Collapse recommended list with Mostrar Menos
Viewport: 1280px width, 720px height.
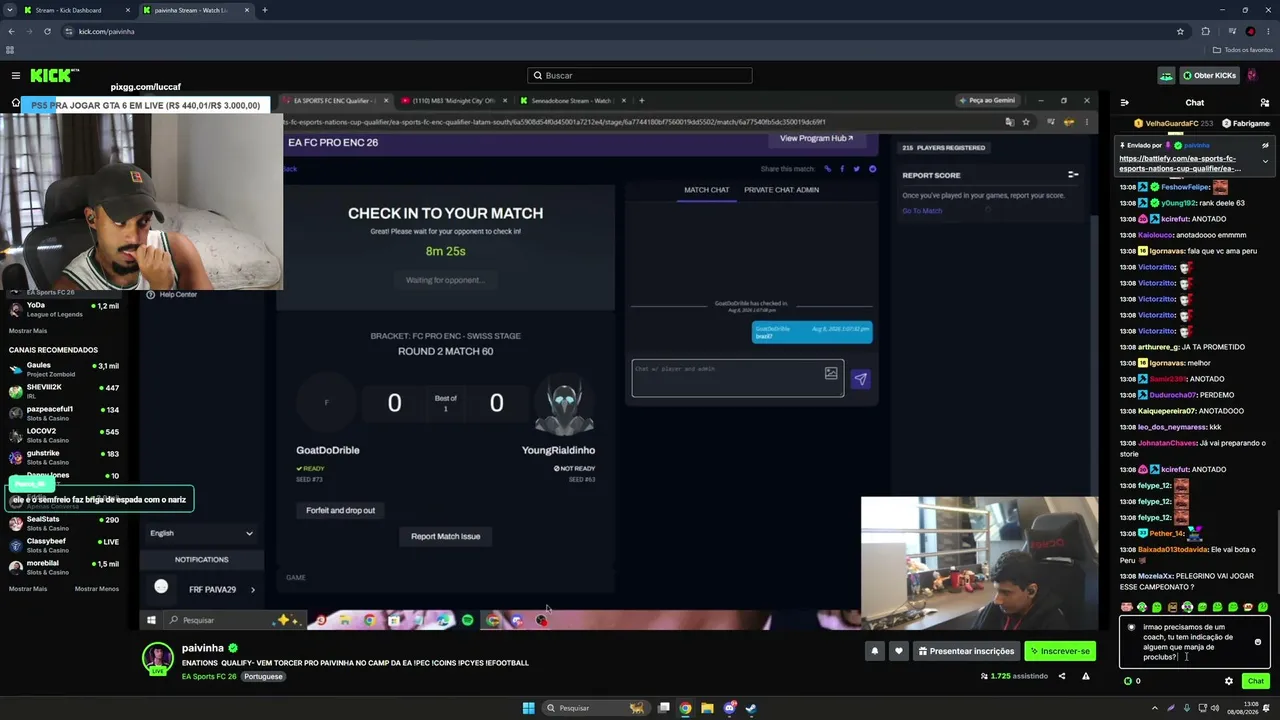pos(97,589)
